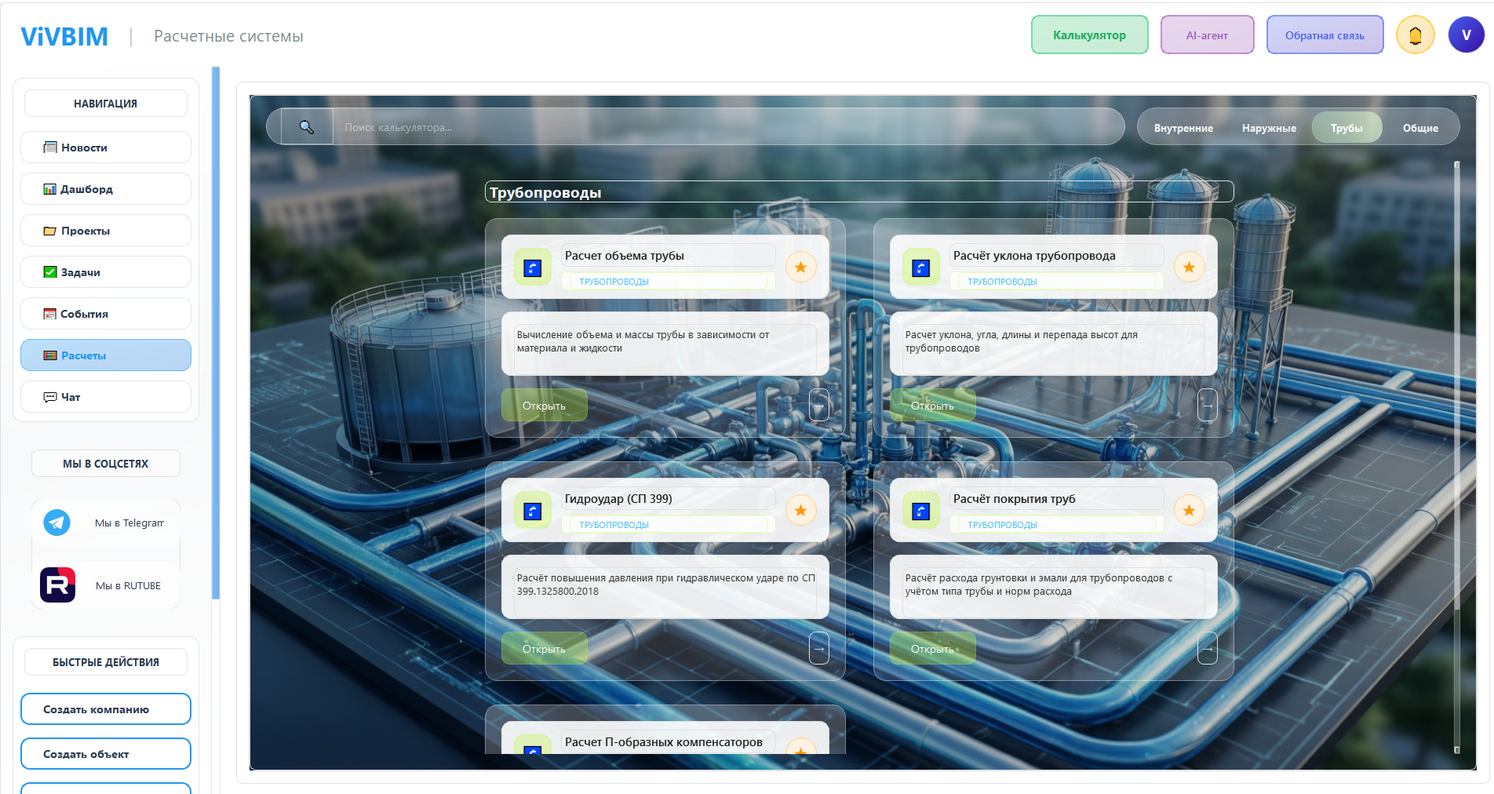
Task: Expand arrow on Гидроудар (СП 399) card
Action: (x=819, y=648)
